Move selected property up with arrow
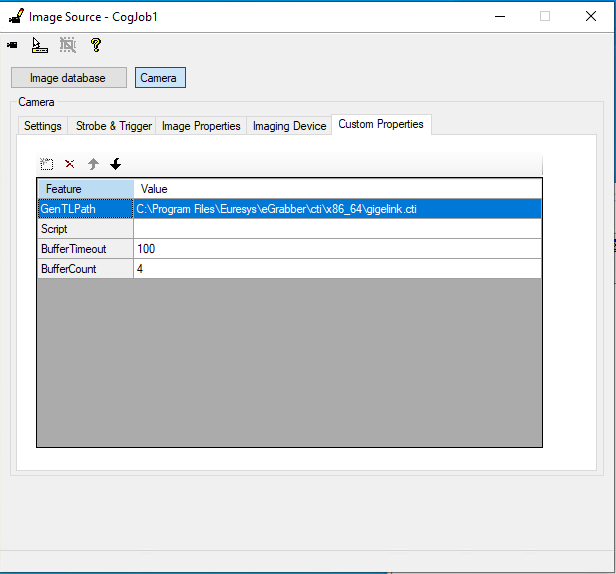Viewport: 616px width, 574px height. point(93,164)
